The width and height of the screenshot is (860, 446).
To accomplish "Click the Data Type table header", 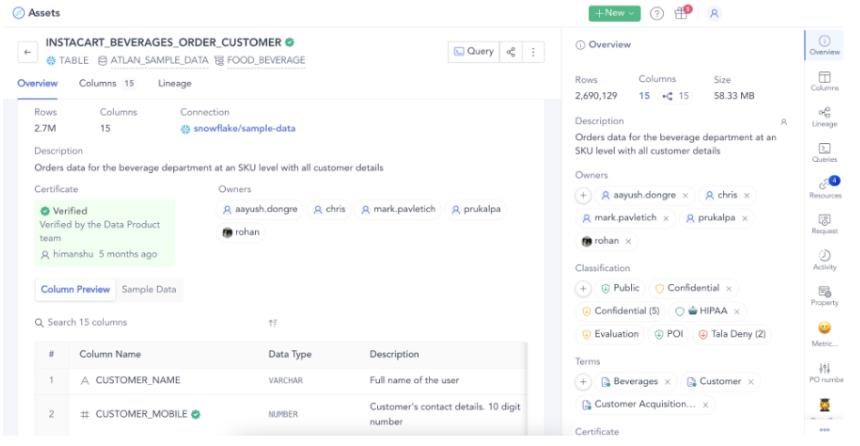I will 290,354.
